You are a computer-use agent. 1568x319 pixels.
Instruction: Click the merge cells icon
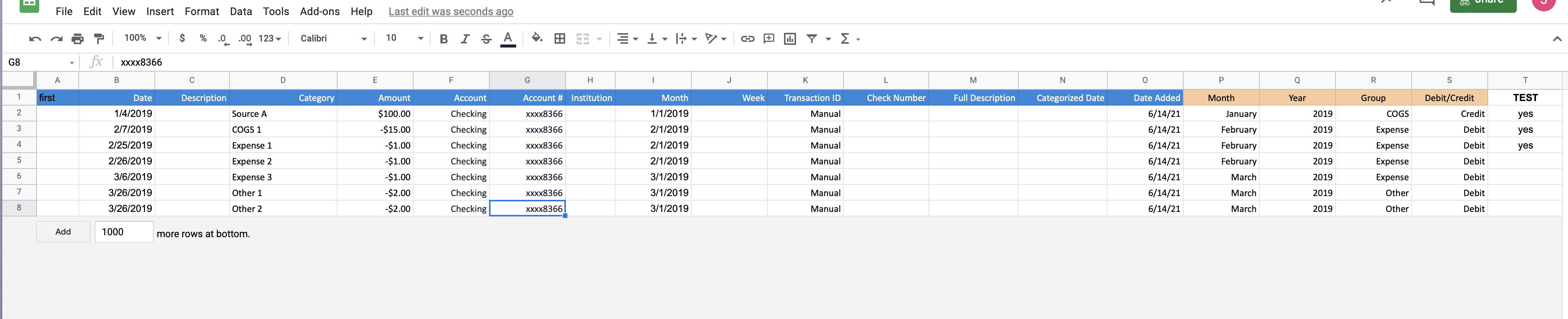pyautogui.click(x=582, y=39)
